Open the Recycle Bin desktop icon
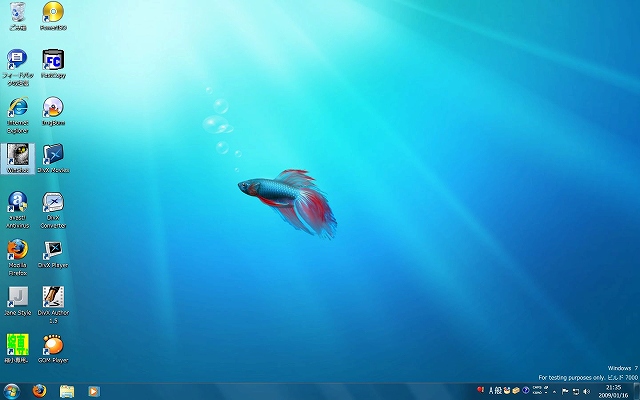This screenshot has height=400, width=640. [x=18, y=16]
